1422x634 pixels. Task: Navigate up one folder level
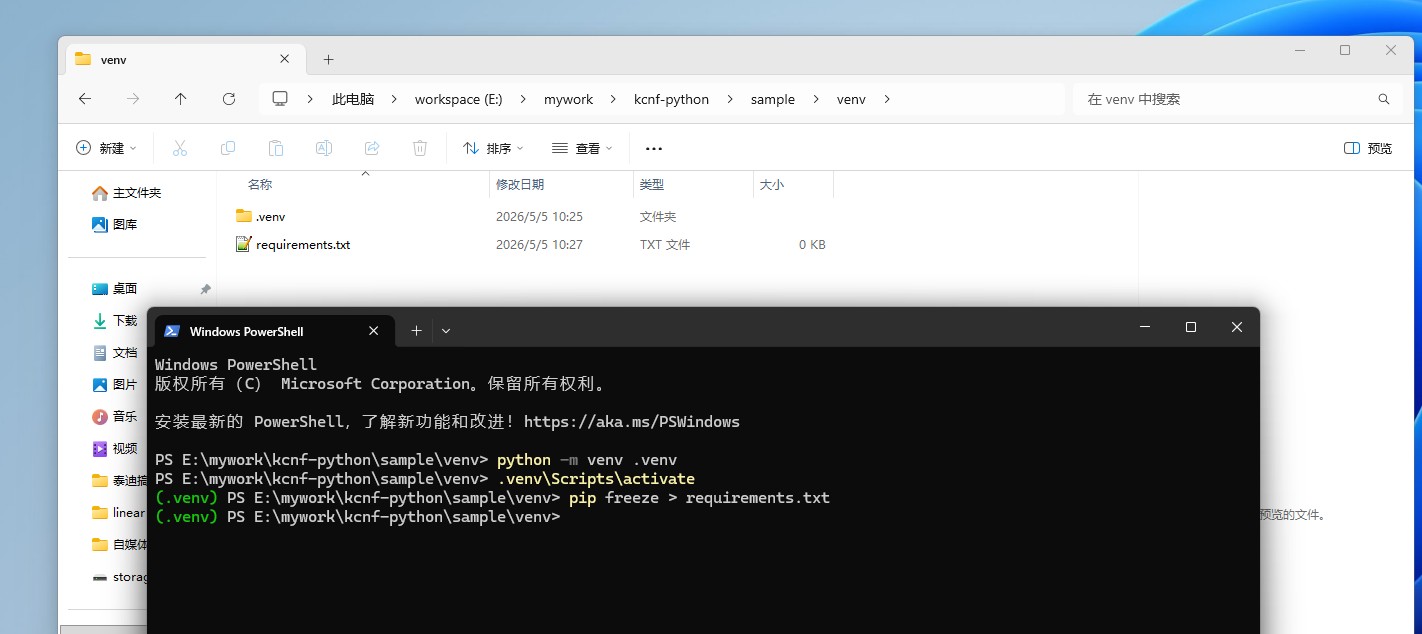[180, 99]
